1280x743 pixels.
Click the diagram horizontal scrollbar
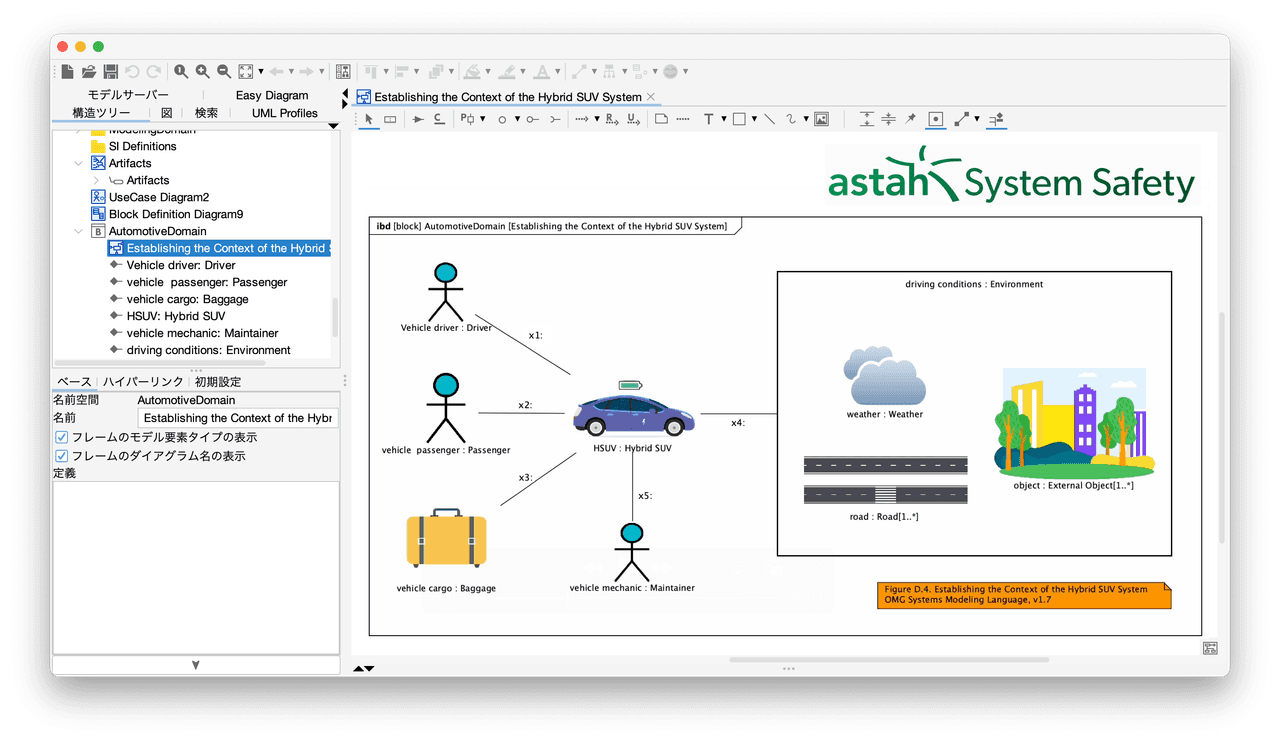point(889,660)
